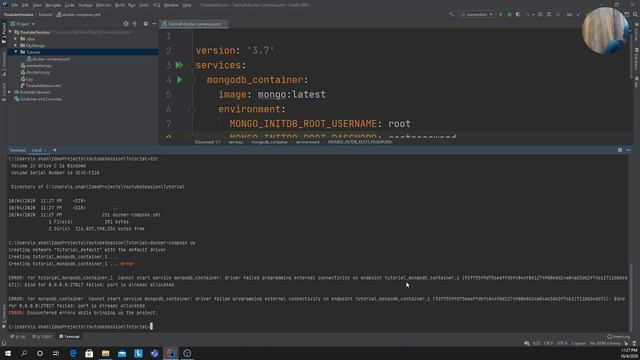The image size is (640, 360).
Task: Expand External Libraries node arrow
Action: 10,92
